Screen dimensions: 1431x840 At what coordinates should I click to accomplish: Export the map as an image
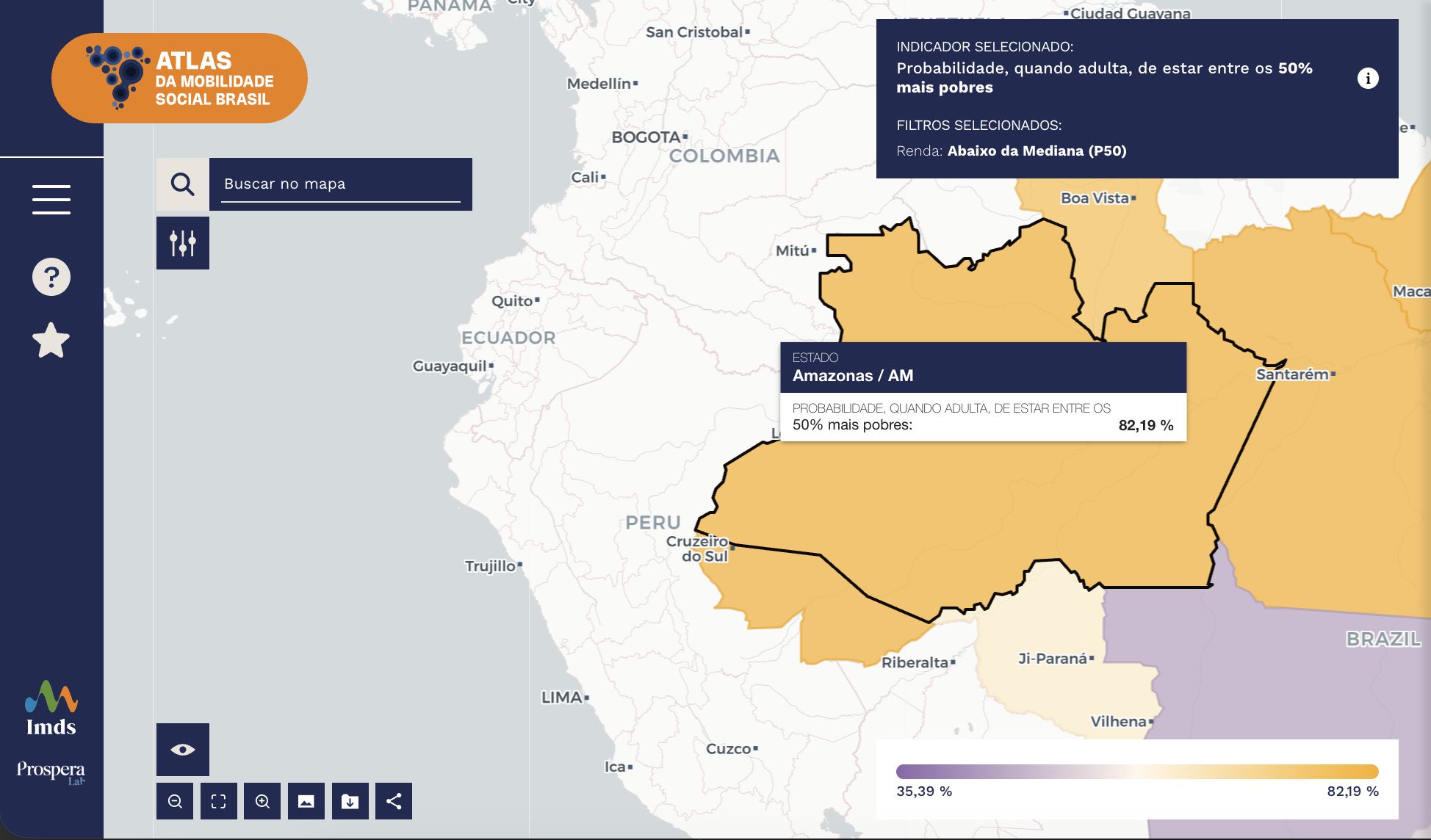click(306, 801)
